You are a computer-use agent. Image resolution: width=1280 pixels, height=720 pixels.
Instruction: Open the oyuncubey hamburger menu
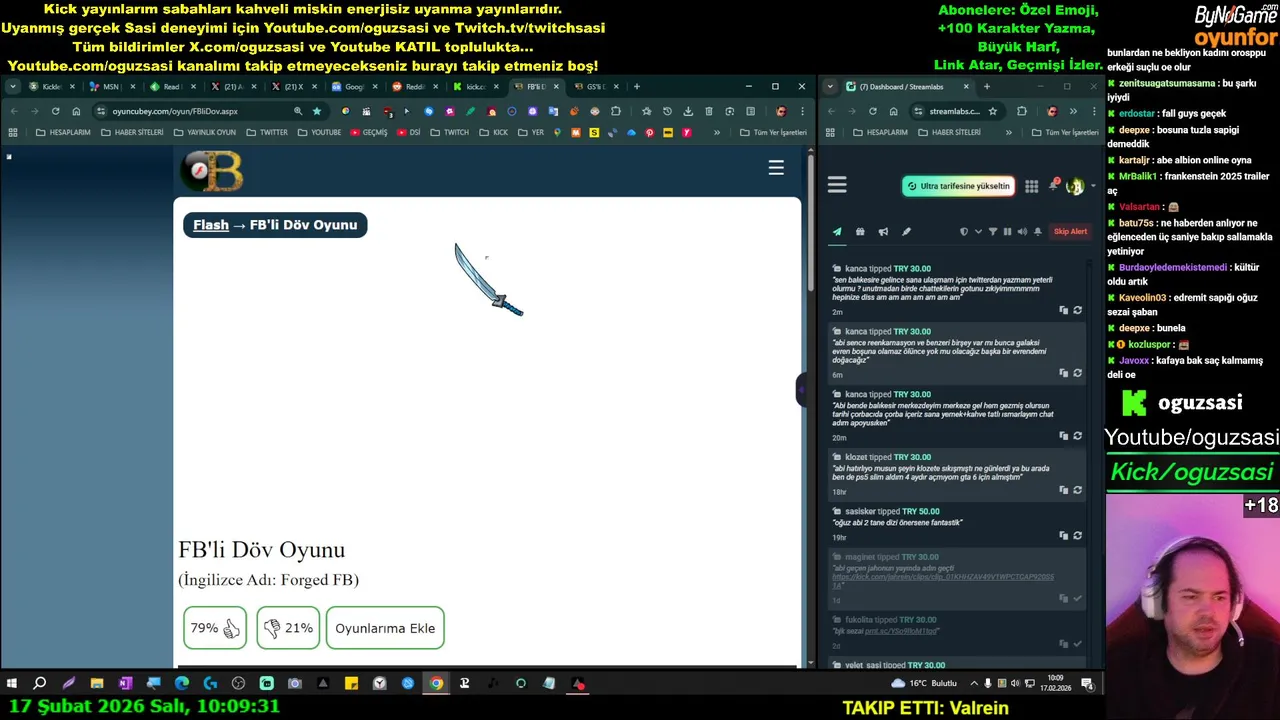click(776, 168)
